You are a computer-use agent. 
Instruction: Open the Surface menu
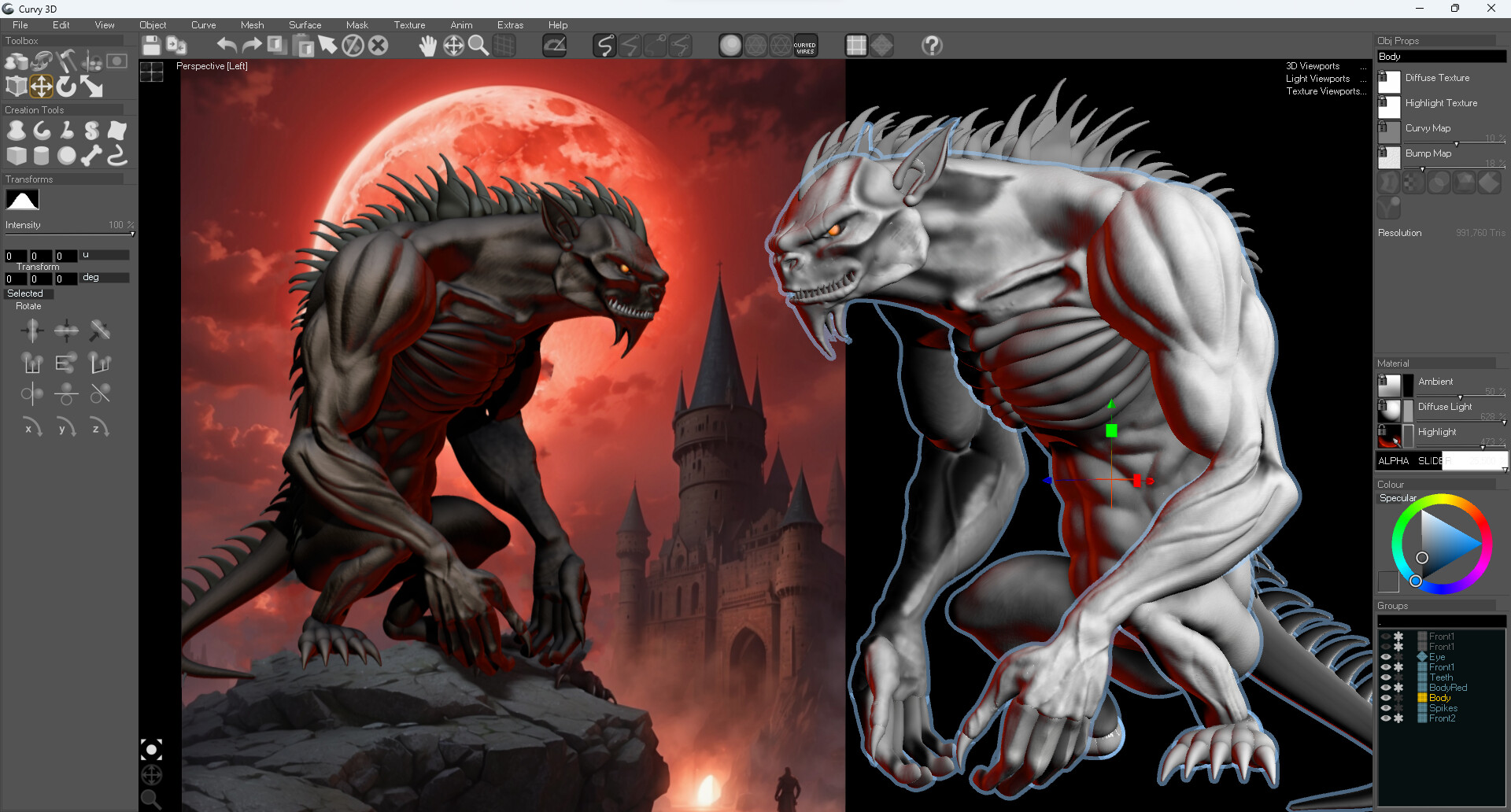click(305, 25)
